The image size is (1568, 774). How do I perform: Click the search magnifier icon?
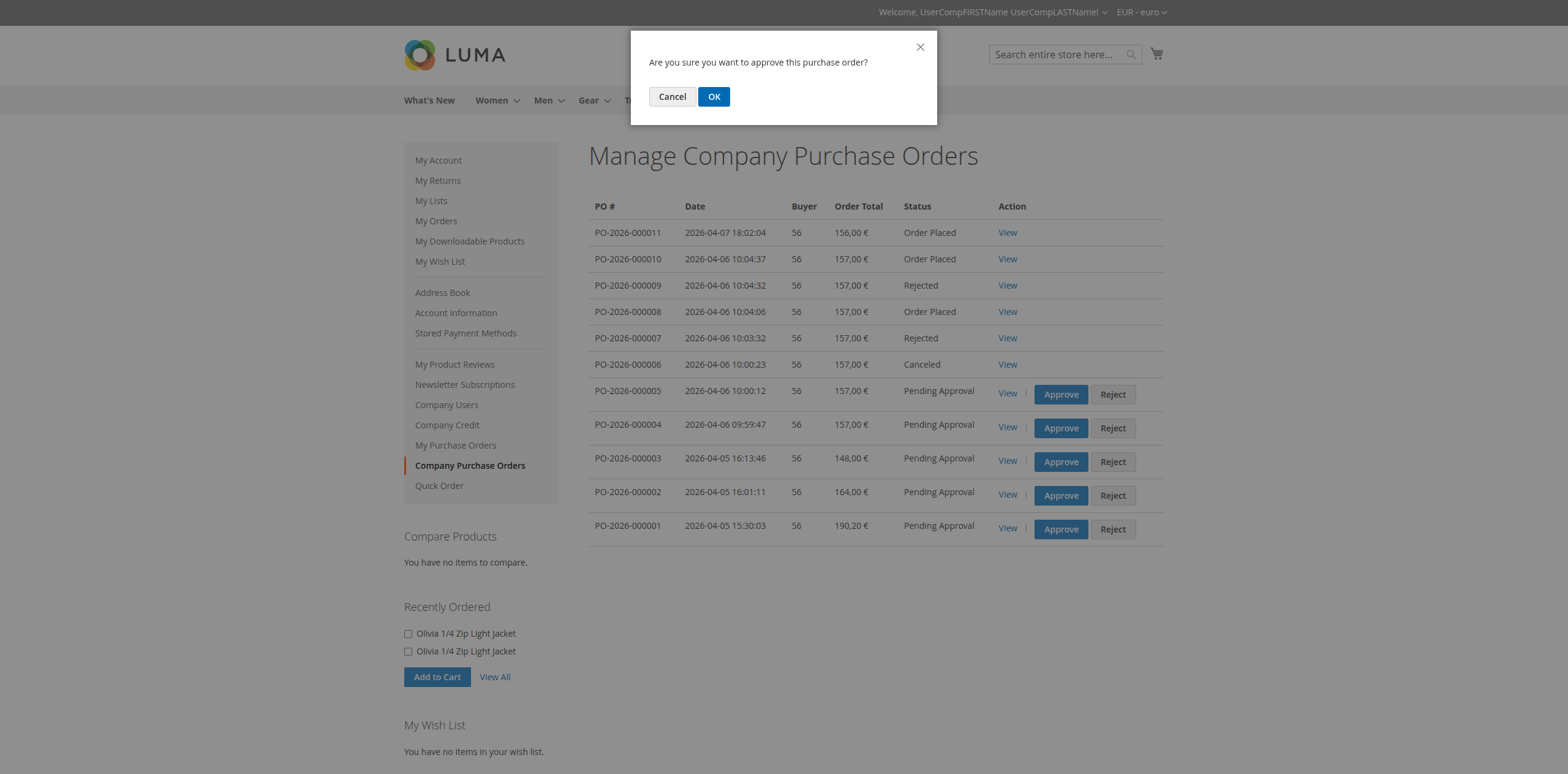coord(1131,55)
